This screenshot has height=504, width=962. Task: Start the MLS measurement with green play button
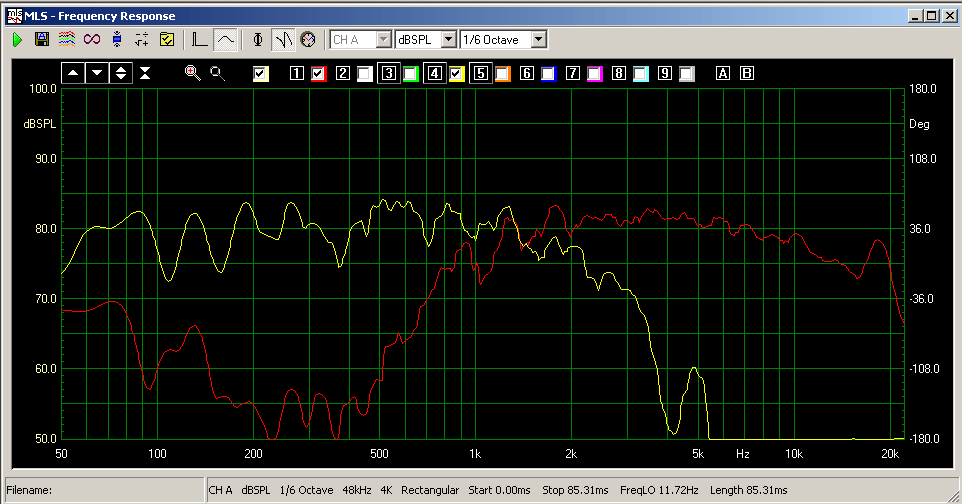point(17,40)
